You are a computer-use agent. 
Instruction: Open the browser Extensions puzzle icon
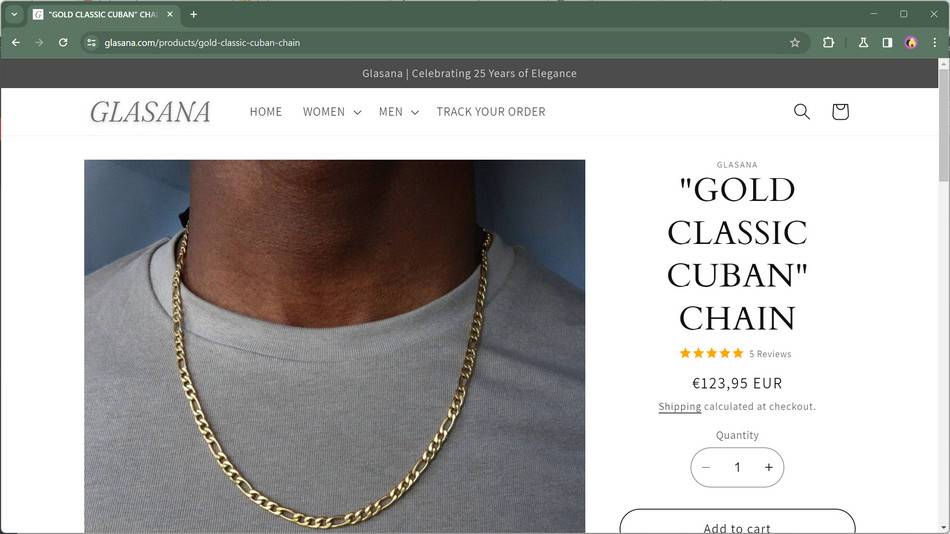point(828,43)
